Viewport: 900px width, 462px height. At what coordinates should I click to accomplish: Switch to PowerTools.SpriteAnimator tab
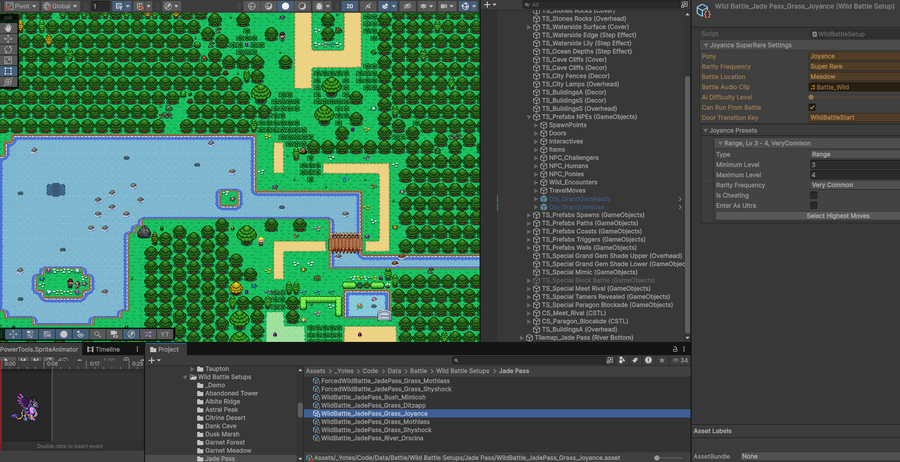[x=40, y=350]
